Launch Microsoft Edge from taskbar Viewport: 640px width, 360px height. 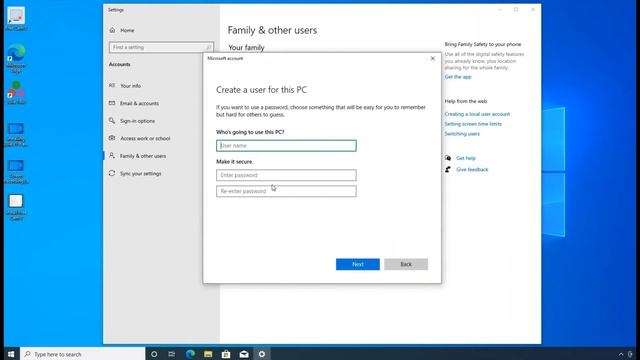click(190, 354)
